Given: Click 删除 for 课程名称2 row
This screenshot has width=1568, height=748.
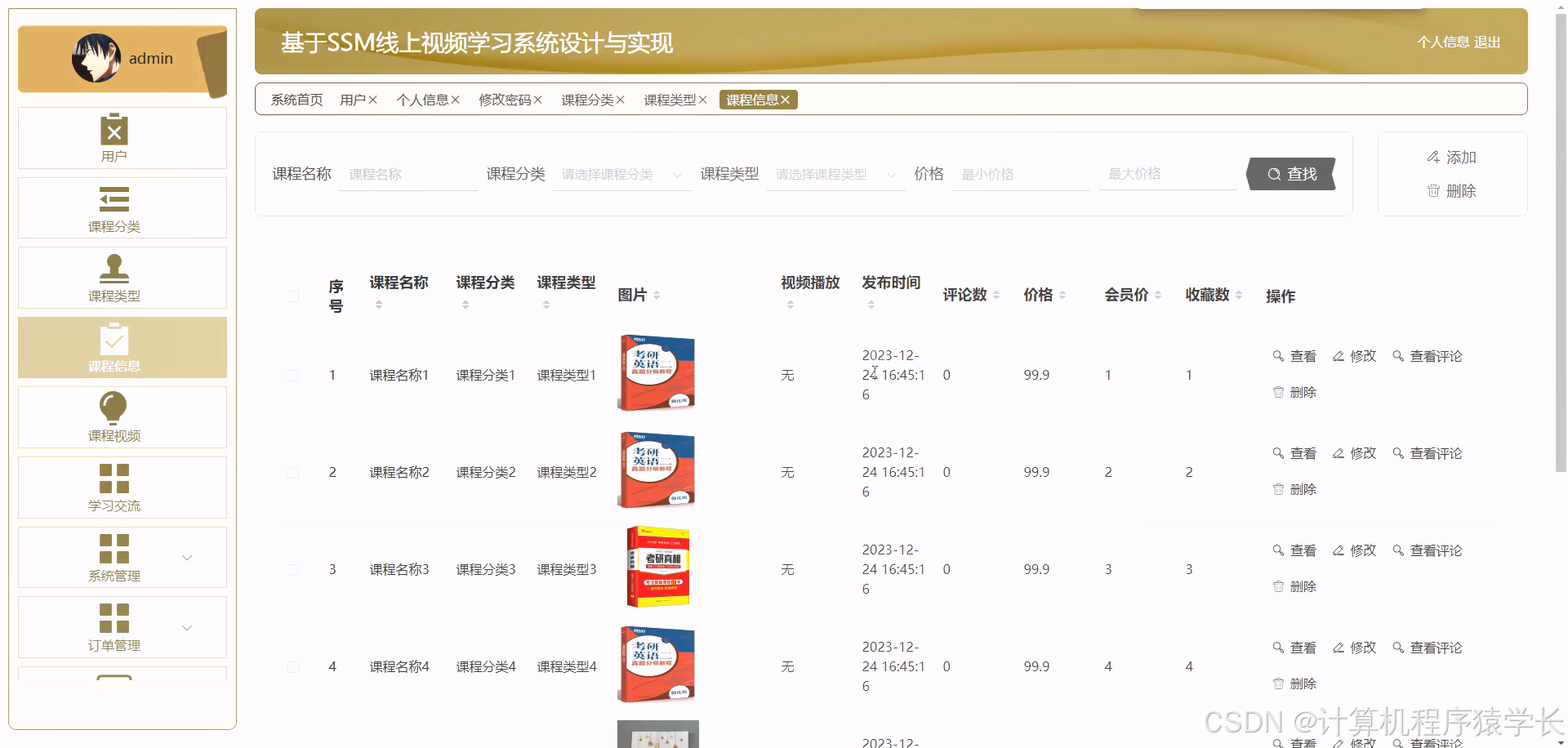Looking at the screenshot, I should point(1294,489).
